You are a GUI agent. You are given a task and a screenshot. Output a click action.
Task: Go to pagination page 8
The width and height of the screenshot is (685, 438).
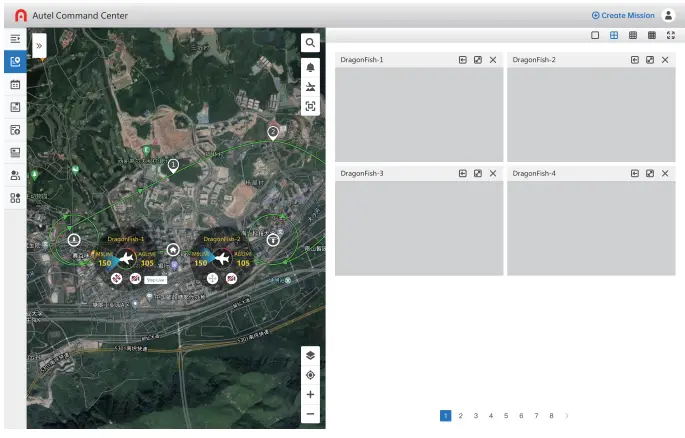(551, 416)
